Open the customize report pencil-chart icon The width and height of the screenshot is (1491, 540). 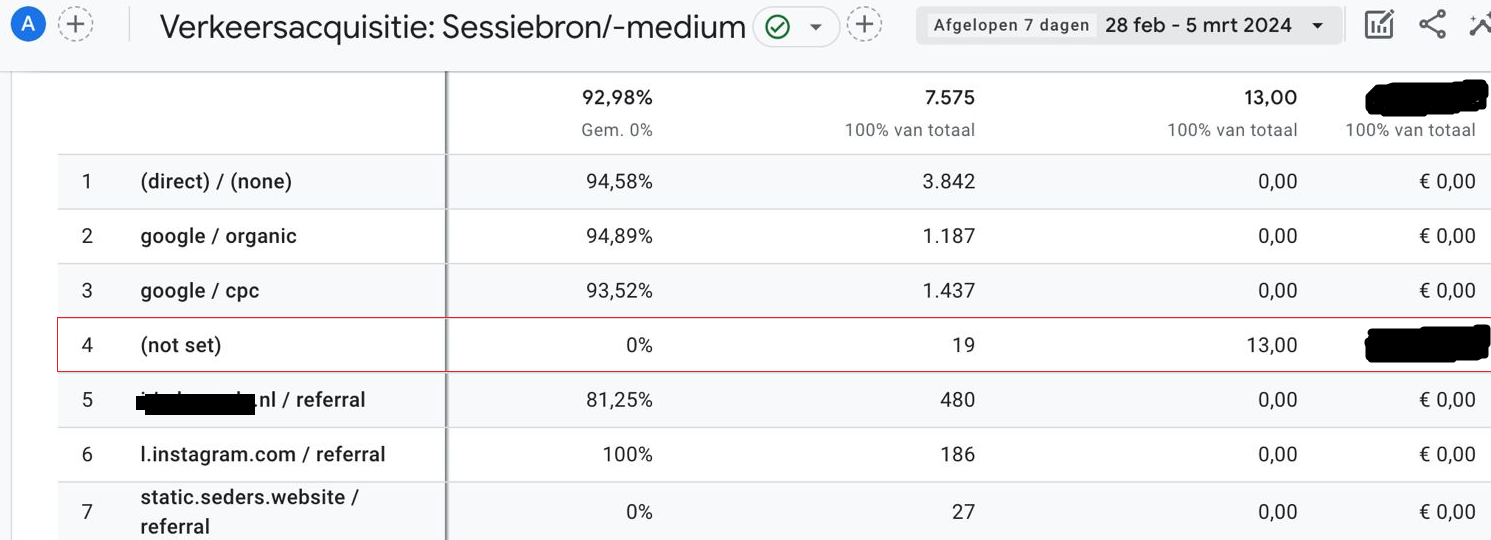tap(1379, 25)
